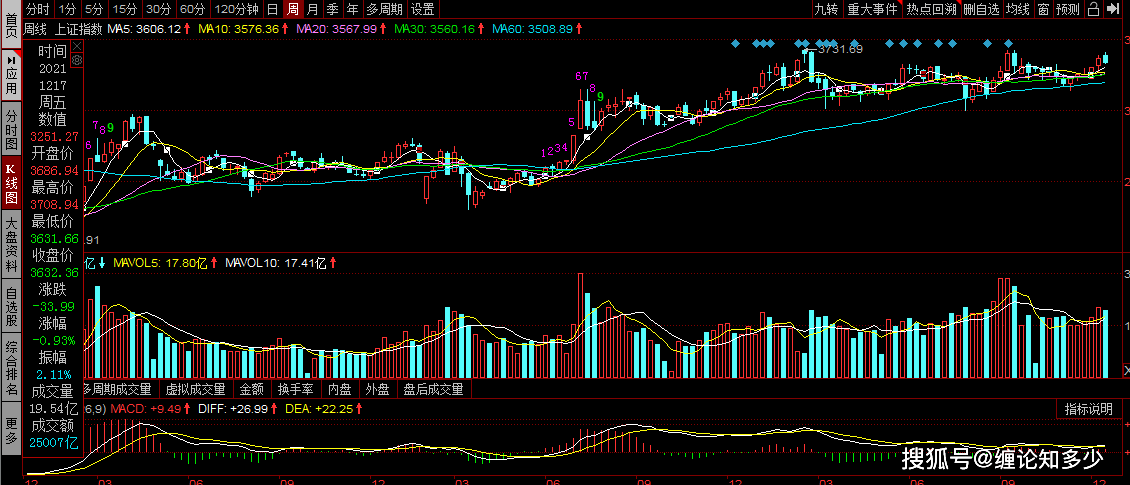Expand the 热点回溯 hot topics review
The image size is (1130, 485).
coord(930,9)
